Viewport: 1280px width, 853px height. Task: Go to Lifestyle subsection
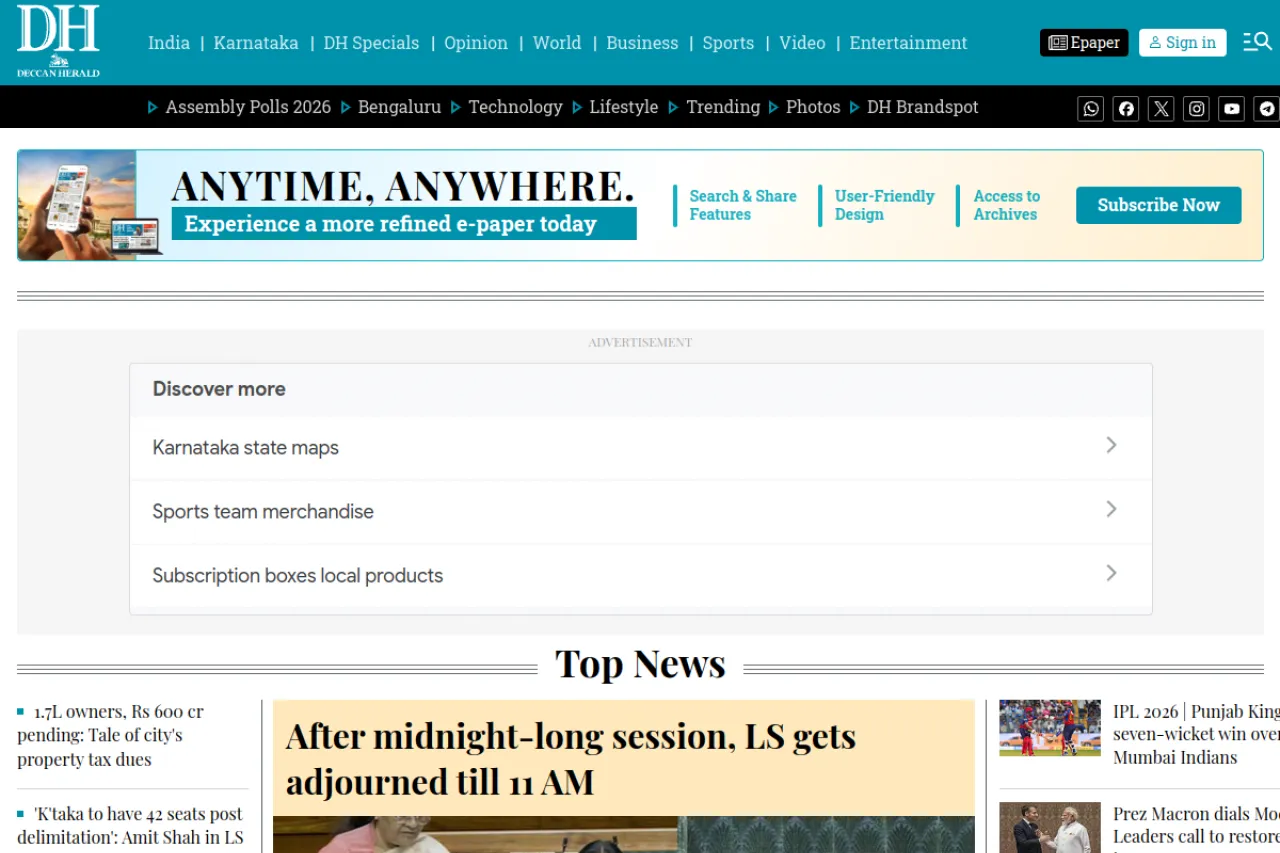pyautogui.click(x=624, y=107)
